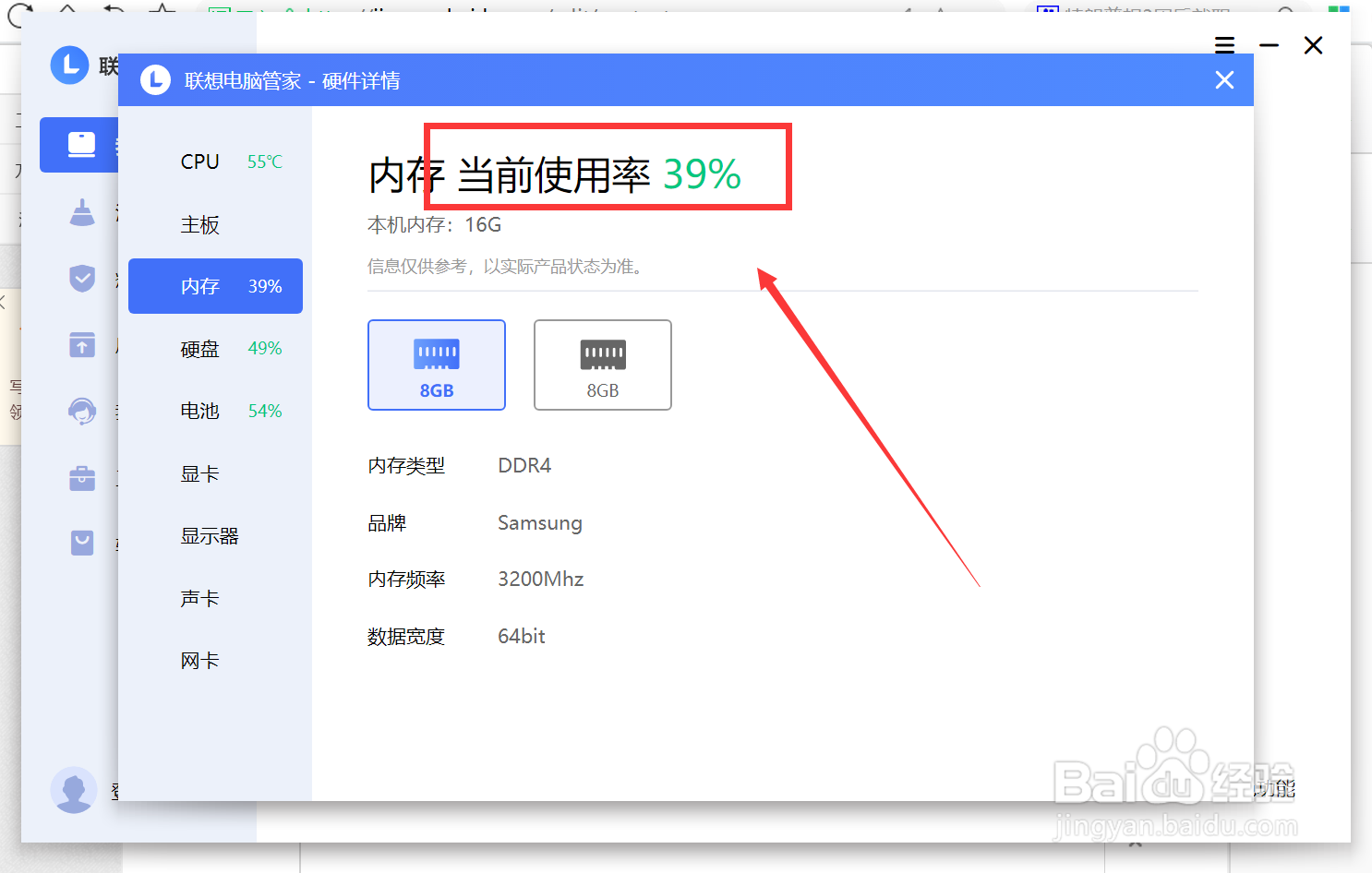Screen dimensions: 1372x873
Task: Click the 品牌 label
Action: pyautogui.click(x=387, y=523)
